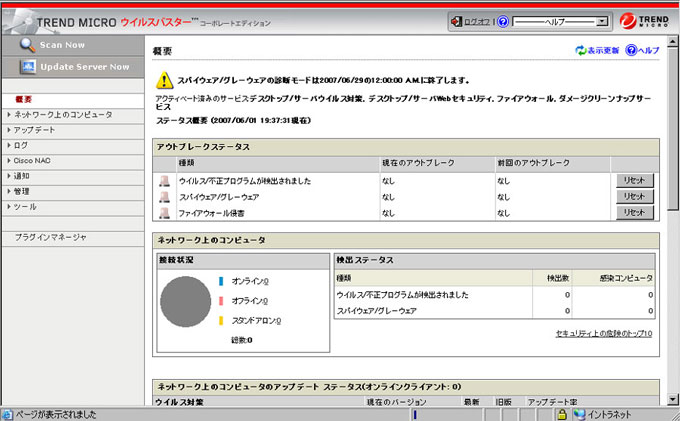680x421 pixels.
Task: Open プラグインマネージャ from the sidebar
Action: click(51, 237)
